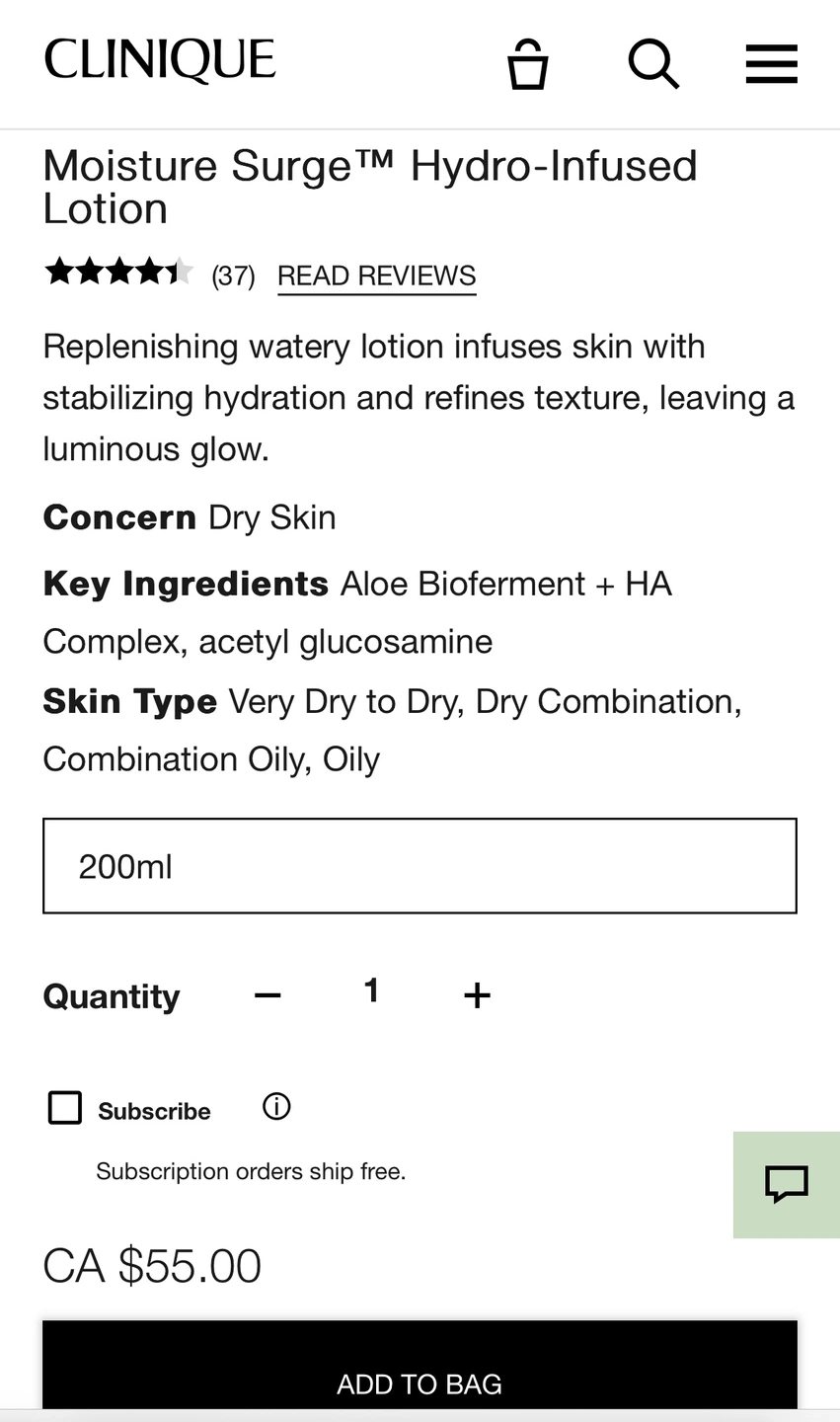Open the 200ml size selector
Viewport: 840px width, 1422px height.
420,866
